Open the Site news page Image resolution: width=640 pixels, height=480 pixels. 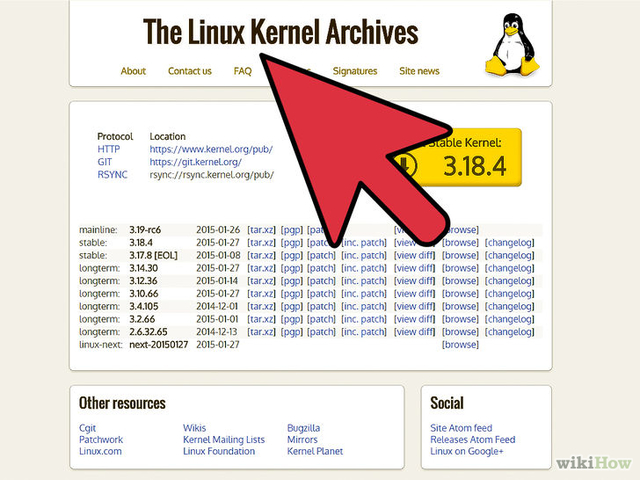419,71
